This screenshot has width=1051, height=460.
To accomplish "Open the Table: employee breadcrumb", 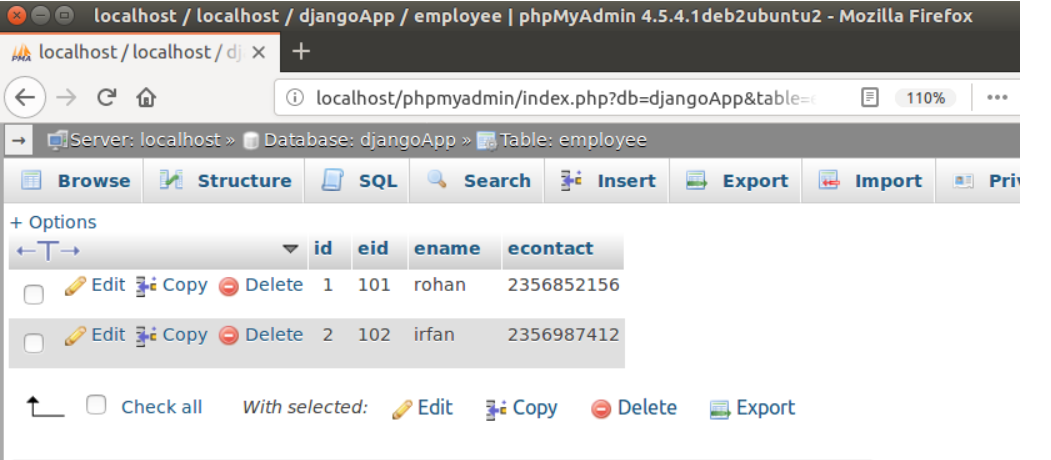I will tap(562, 140).
